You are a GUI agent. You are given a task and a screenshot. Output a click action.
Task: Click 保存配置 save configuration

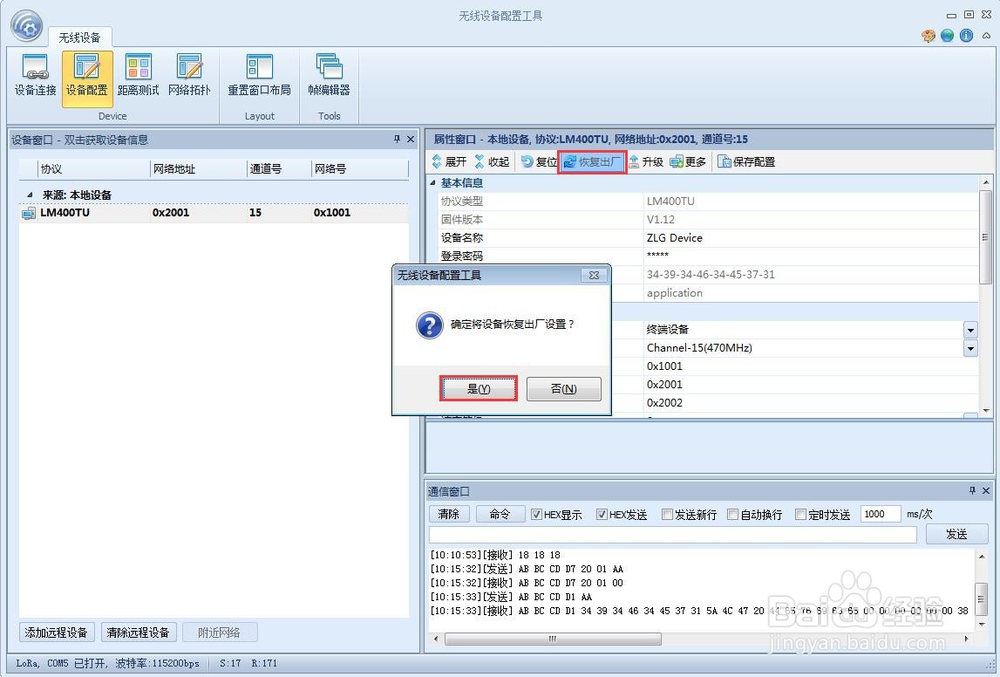[747, 162]
